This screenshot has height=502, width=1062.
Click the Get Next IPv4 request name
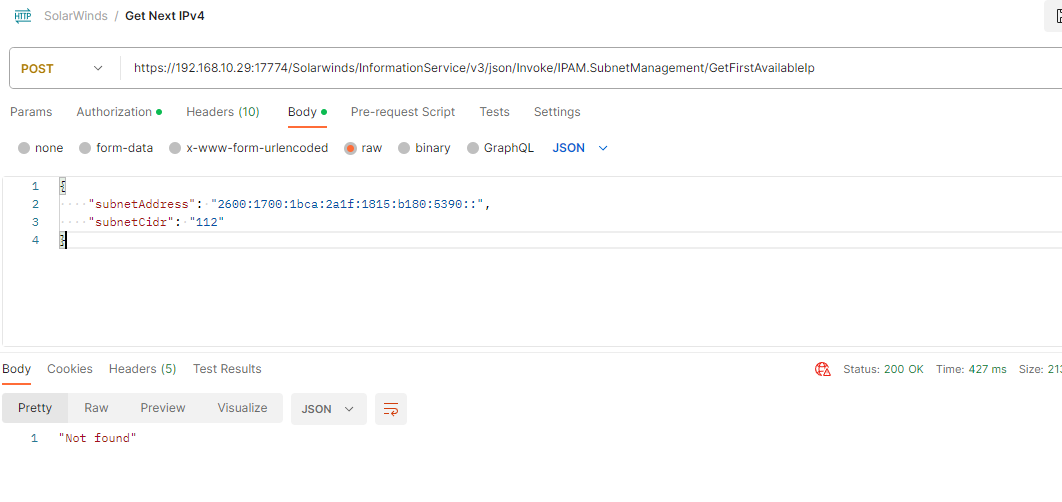coord(165,16)
